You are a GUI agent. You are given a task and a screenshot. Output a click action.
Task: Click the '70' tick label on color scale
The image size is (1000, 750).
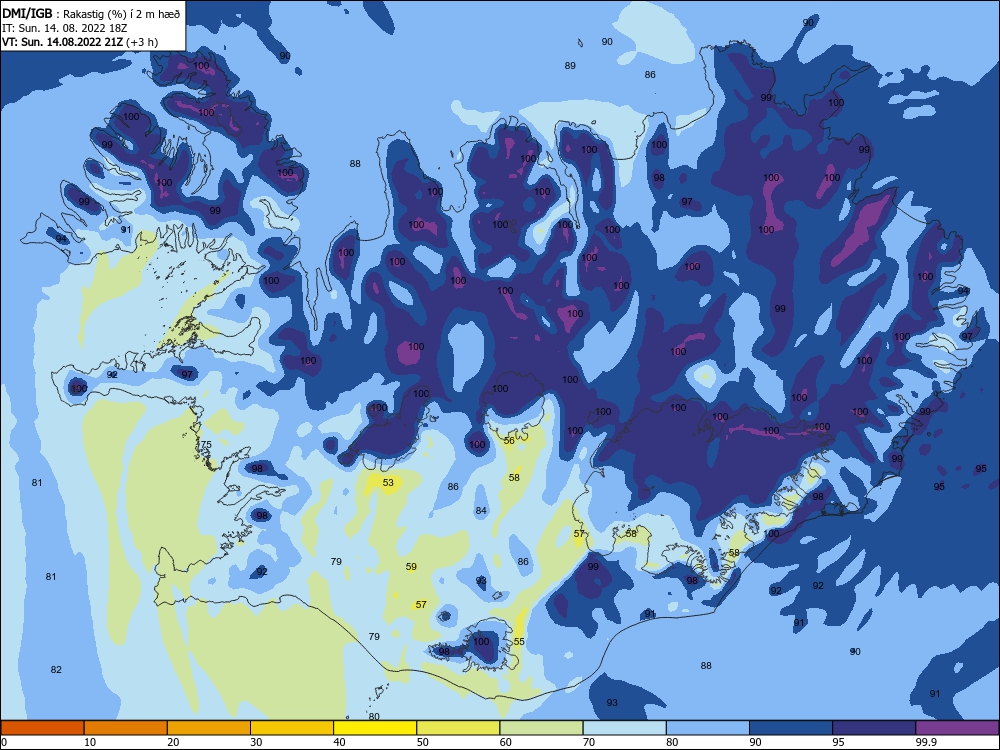[x=589, y=742]
